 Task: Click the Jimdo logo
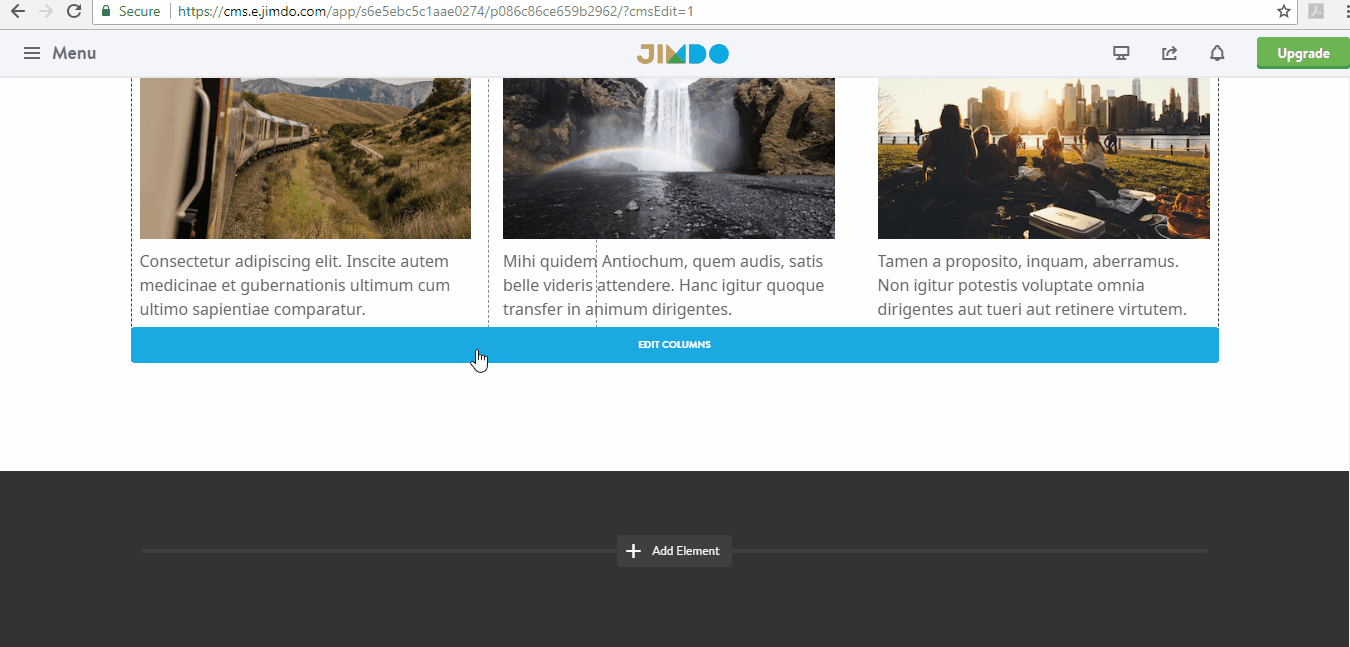coord(683,54)
